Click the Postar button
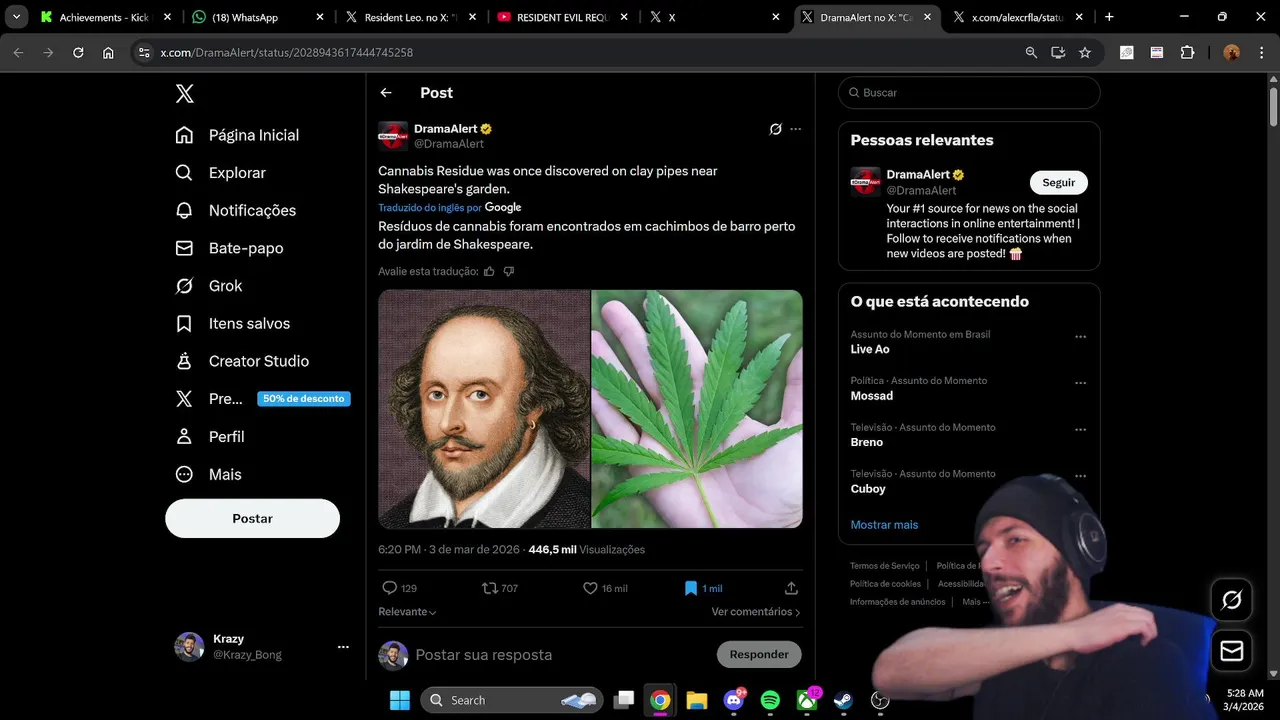Viewport: 1280px width, 720px height. (x=252, y=518)
